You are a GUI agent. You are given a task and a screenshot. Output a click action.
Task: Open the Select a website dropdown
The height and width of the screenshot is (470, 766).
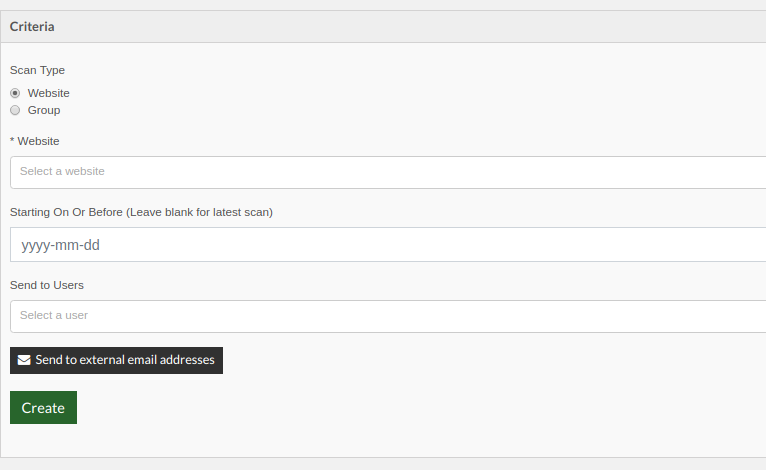pyautogui.click(x=388, y=172)
